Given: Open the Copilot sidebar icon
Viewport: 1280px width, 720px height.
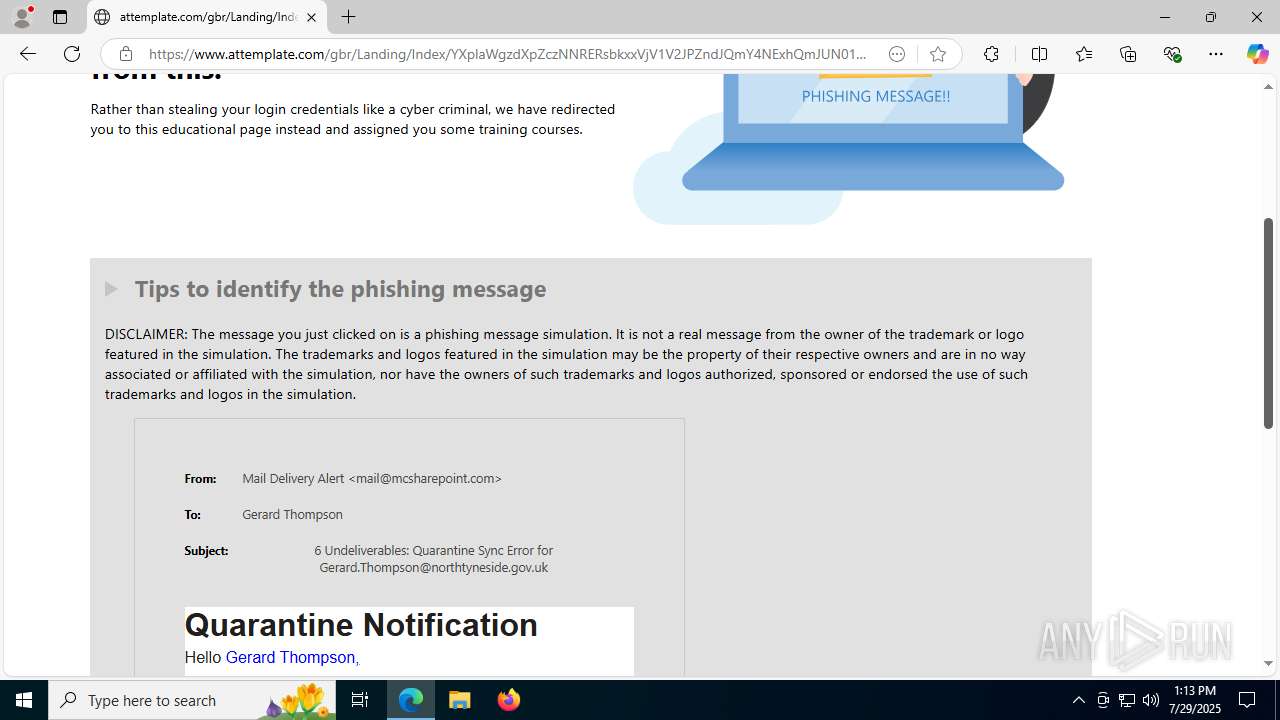Looking at the screenshot, I should 1257,54.
